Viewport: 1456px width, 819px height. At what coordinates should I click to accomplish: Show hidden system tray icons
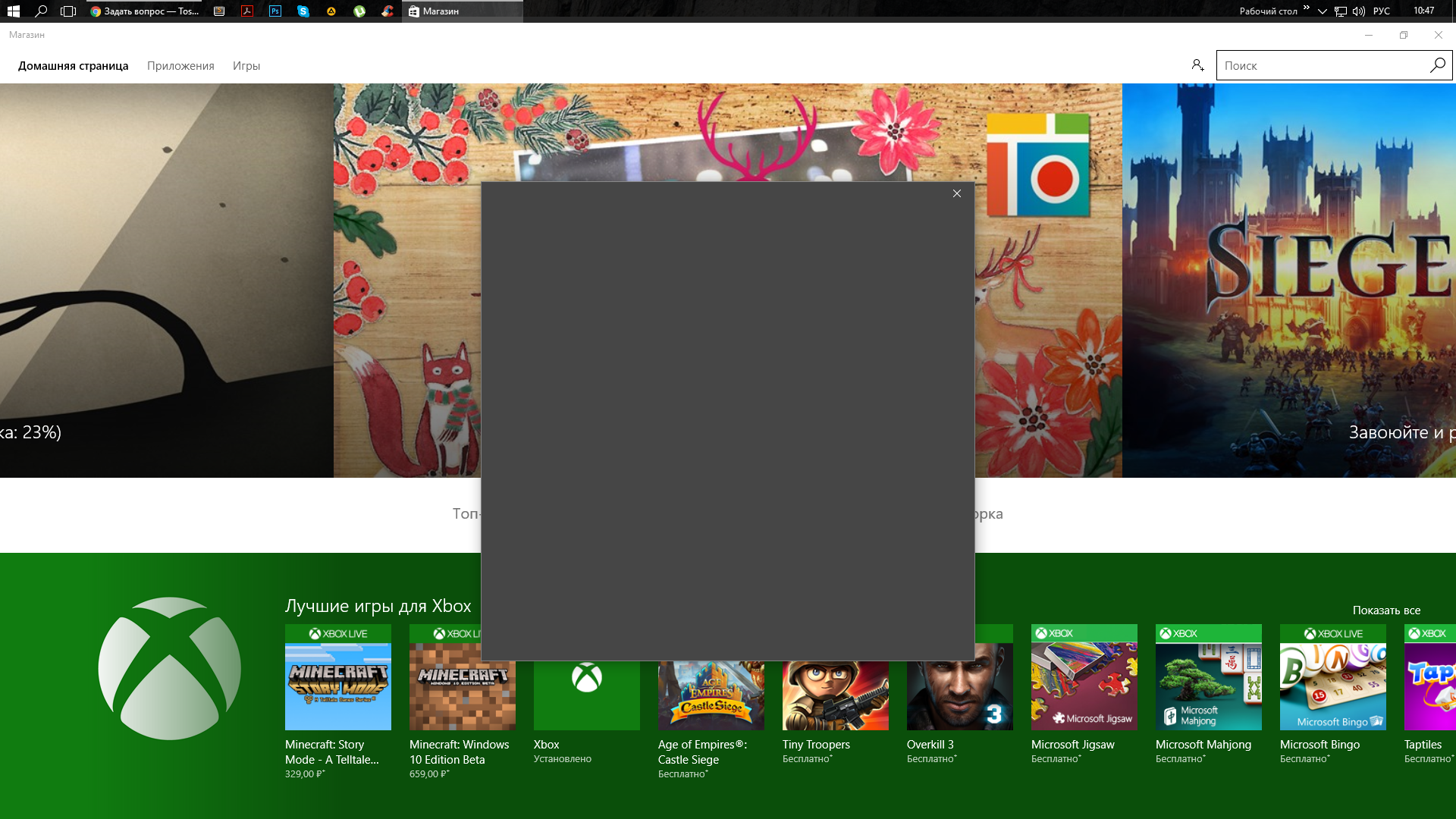pos(1323,11)
